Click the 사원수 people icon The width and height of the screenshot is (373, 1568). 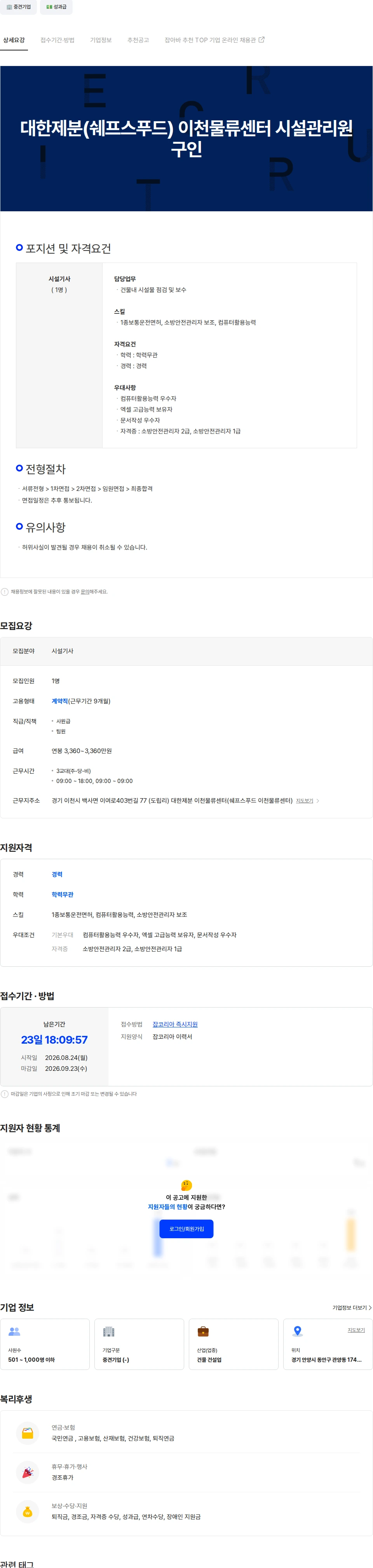(15, 1332)
